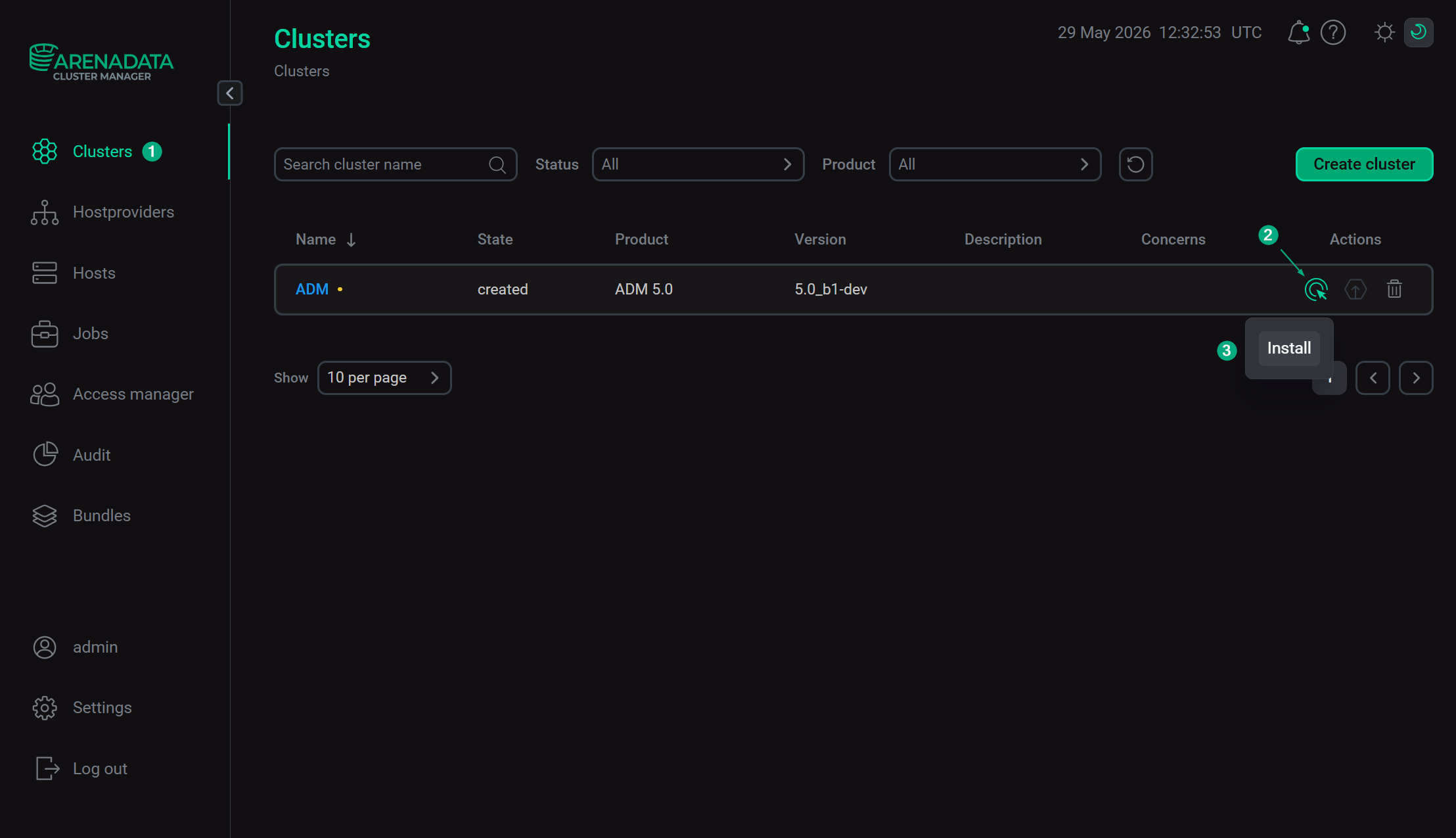The width and height of the screenshot is (1456, 838).
Task: Click the Create cluster button
Action: click(x=1364, y=164)
